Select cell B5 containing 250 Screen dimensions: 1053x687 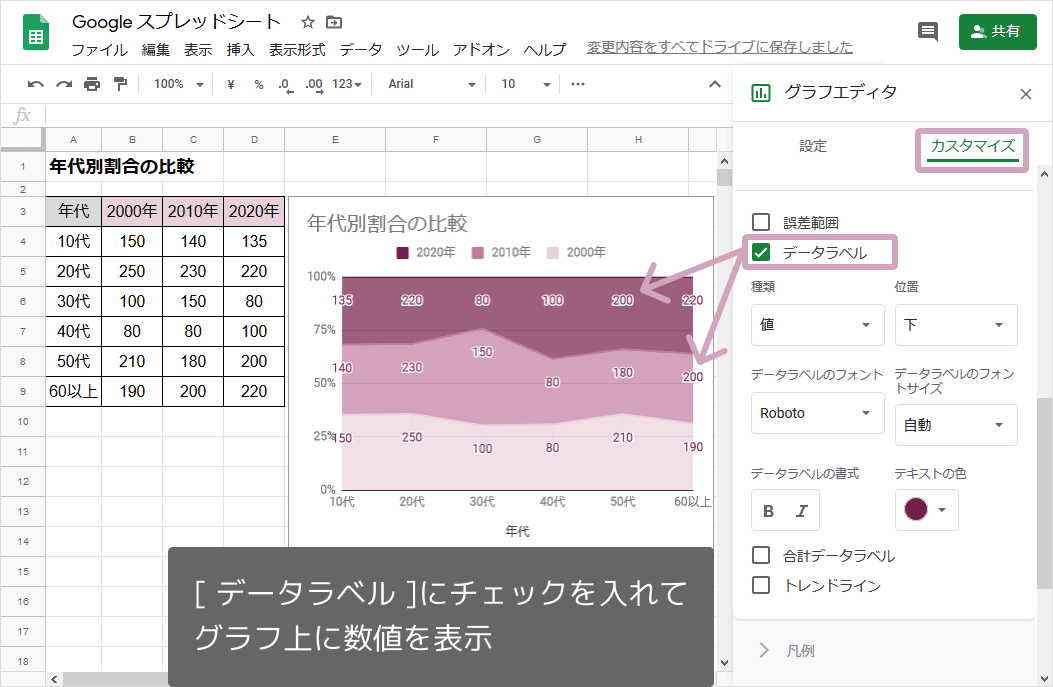133,271
